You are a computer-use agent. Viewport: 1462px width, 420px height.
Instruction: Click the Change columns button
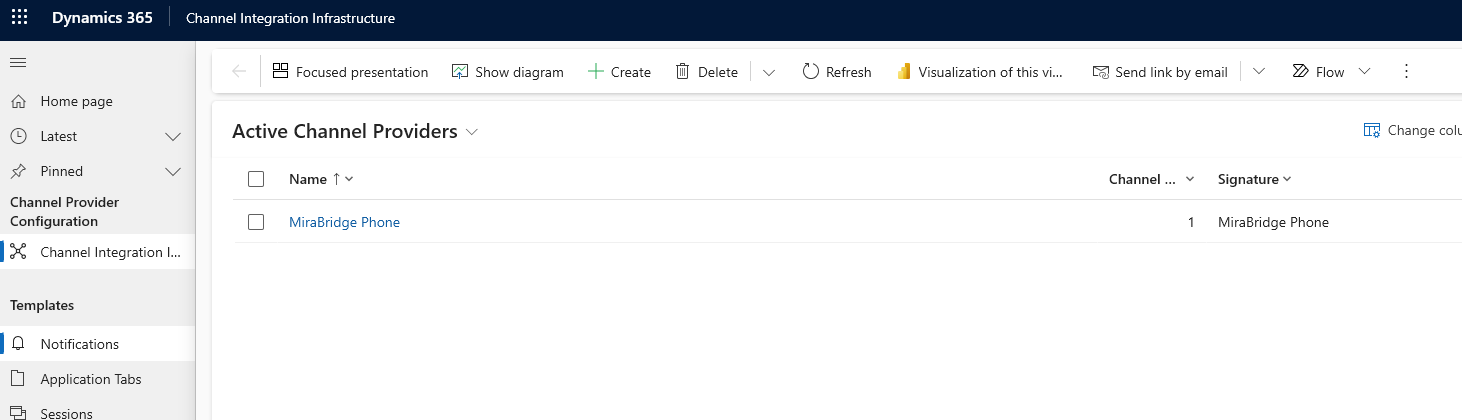(x=1412, y=130)
